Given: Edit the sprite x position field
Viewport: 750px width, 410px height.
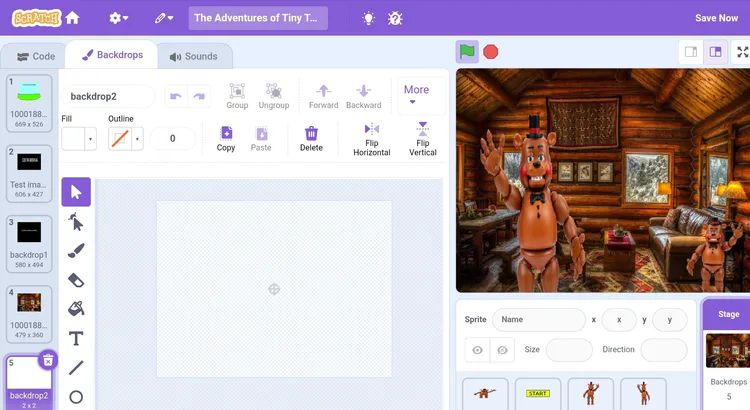Looking at the screenshot, I should (619, 320).
